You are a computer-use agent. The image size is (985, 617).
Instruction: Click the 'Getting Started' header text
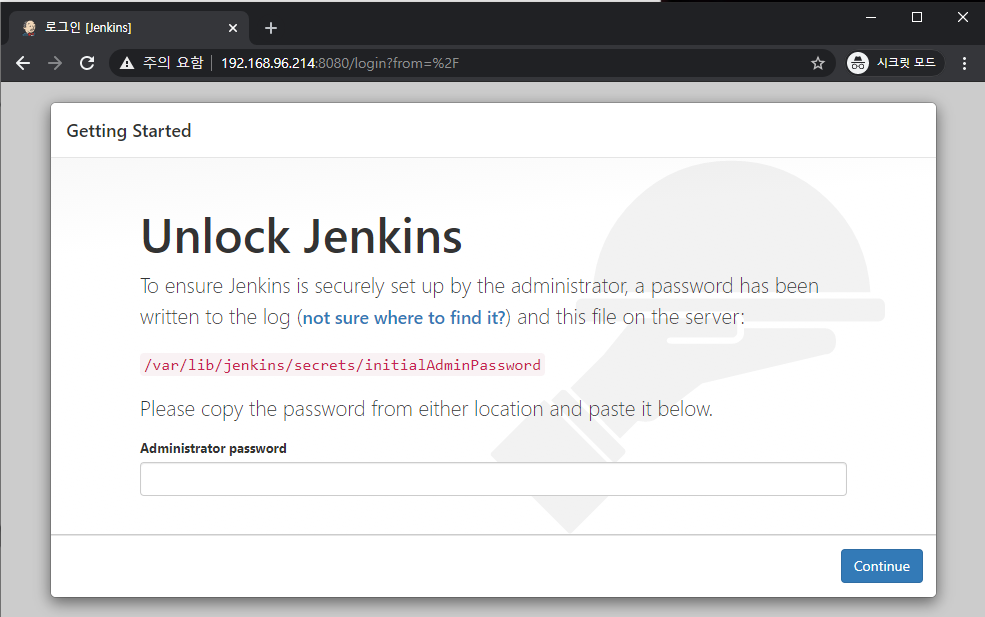point(129,131)
